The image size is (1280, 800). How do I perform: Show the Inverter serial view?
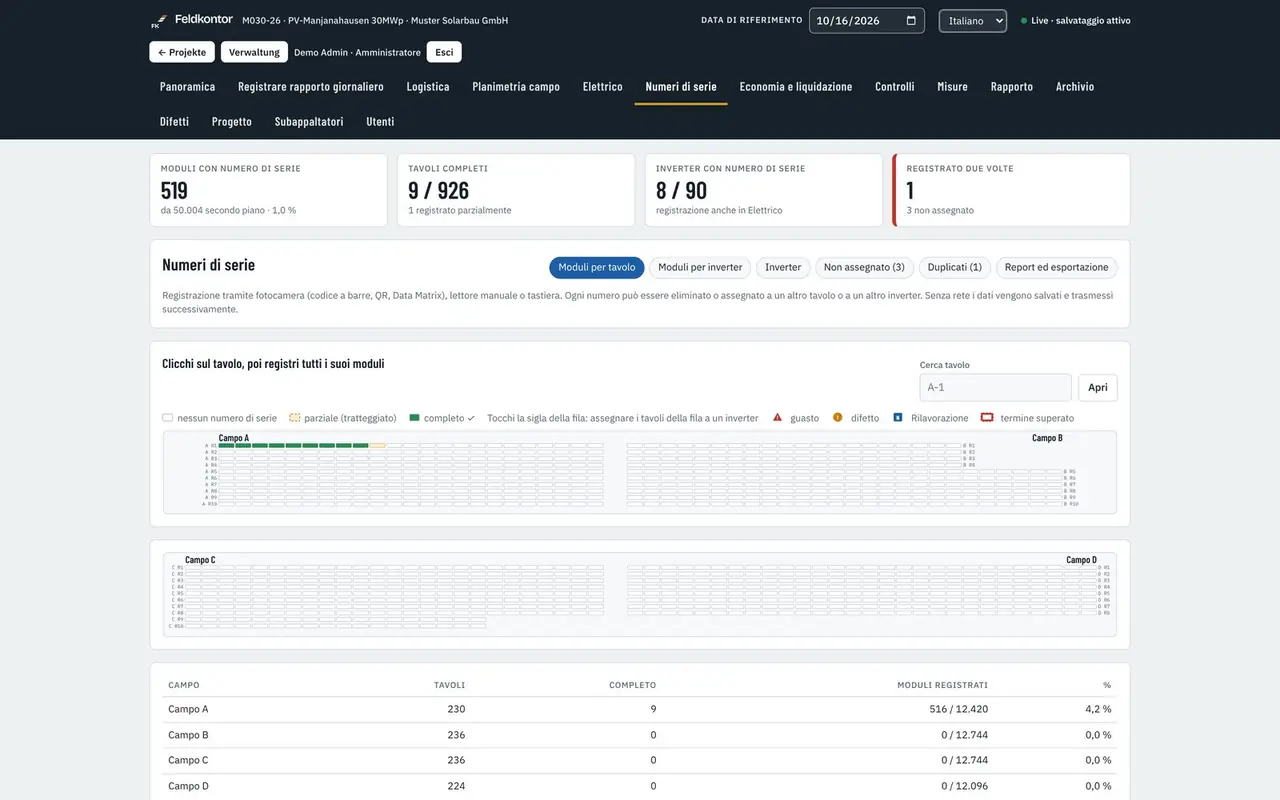coord(783,268)
